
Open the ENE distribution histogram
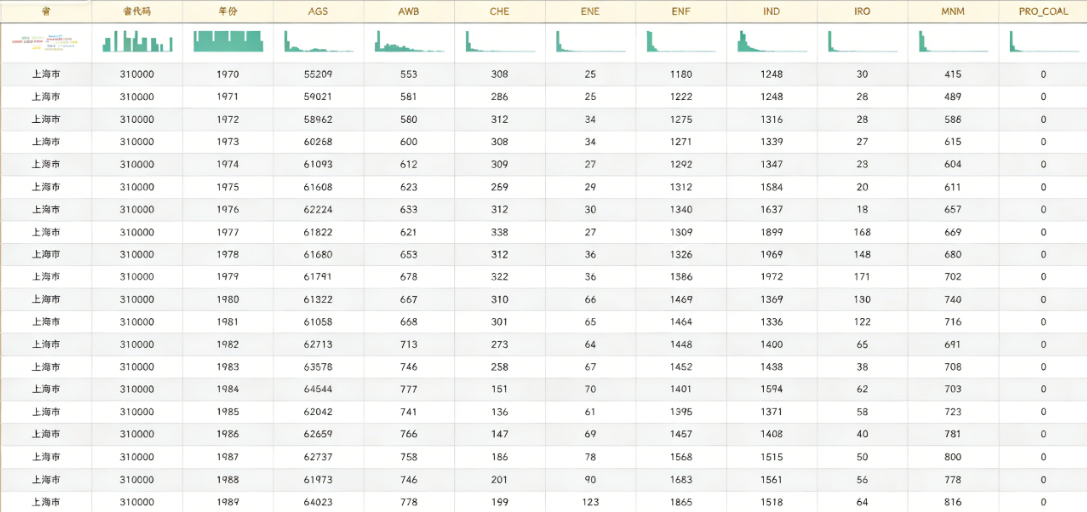591,42
